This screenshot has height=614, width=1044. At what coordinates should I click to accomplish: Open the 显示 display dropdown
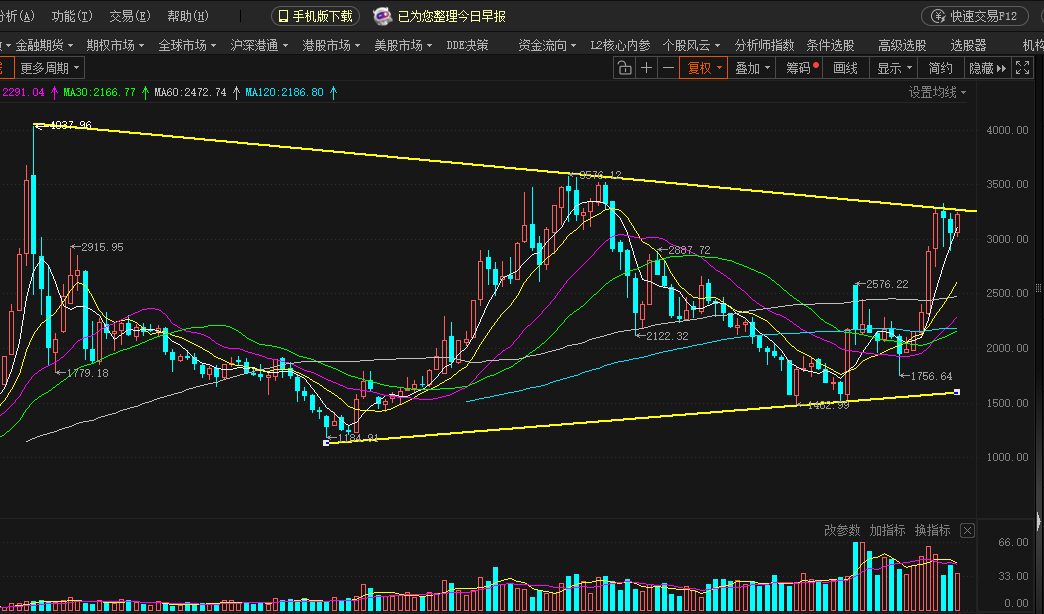tap(894, 68)
